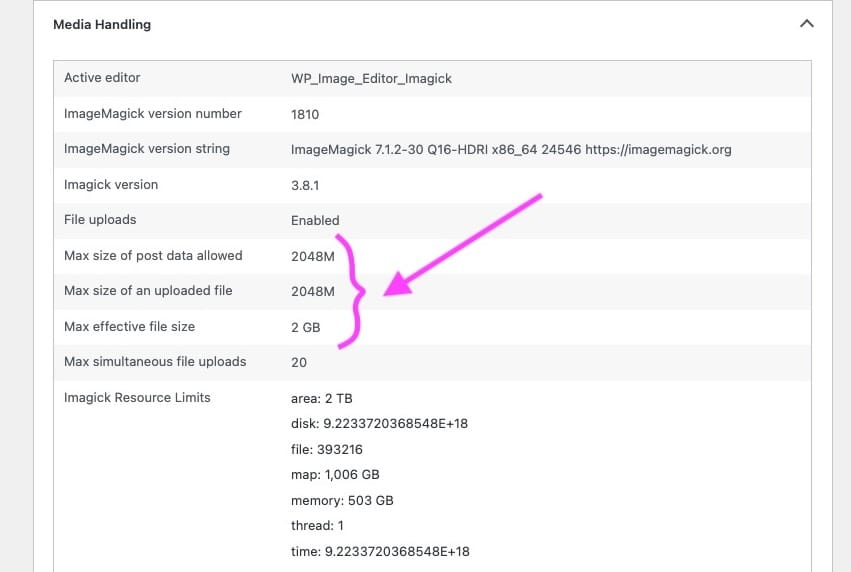Click the Imagick version label
Screen dimensions: 851x572
(111, 185)
